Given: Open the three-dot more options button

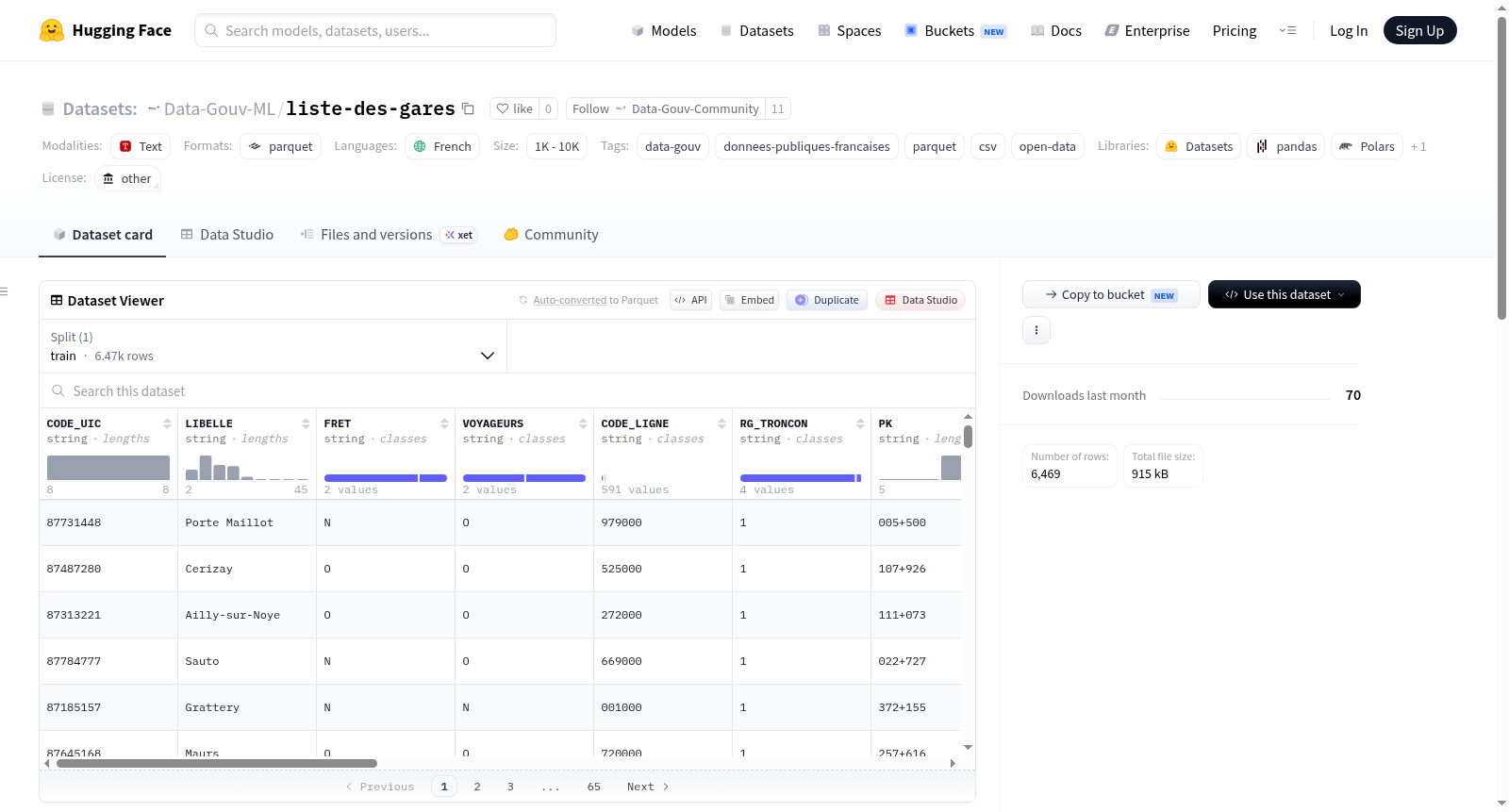Looking at the screenshot, I should pos(1036,330).
